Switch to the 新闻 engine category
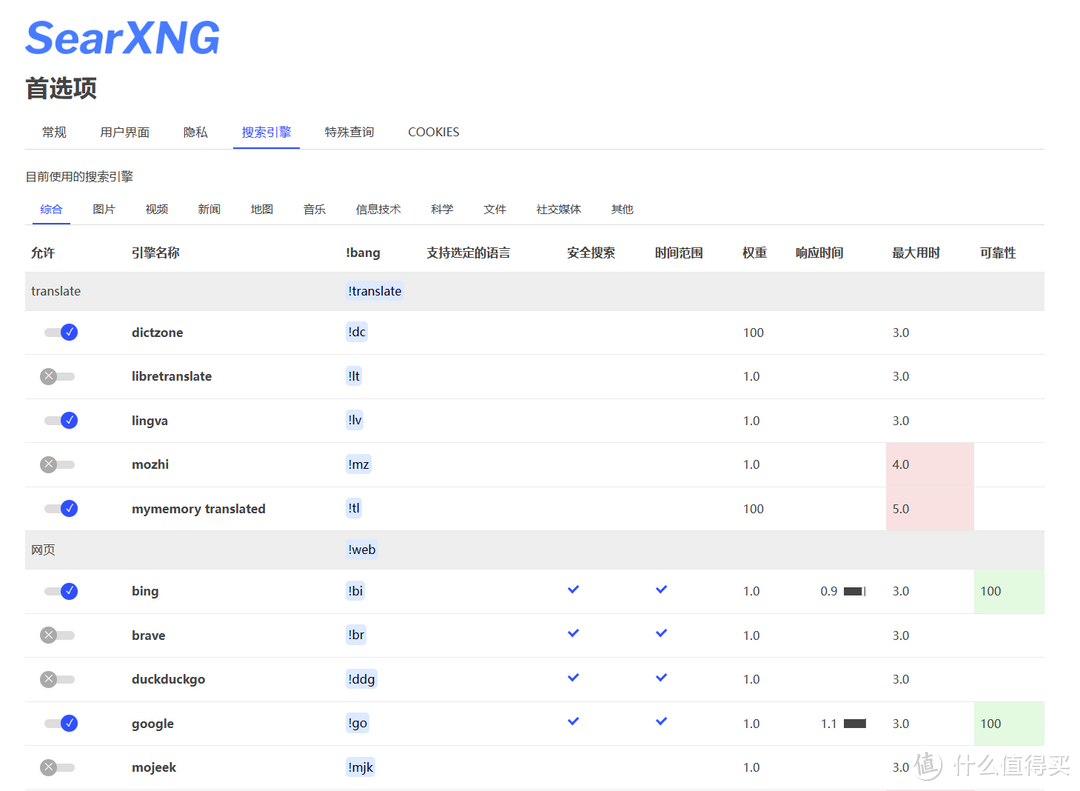The image size is (1080, 791). click(x=209, y=209)
